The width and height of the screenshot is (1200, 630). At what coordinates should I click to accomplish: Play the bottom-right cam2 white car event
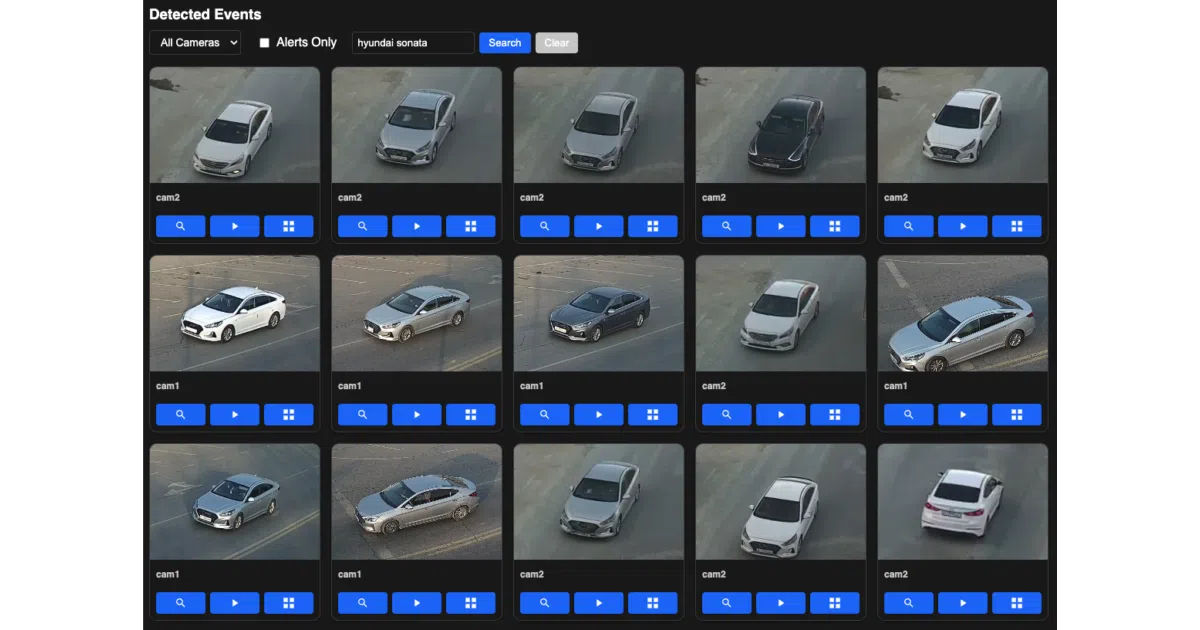(963, 603)
